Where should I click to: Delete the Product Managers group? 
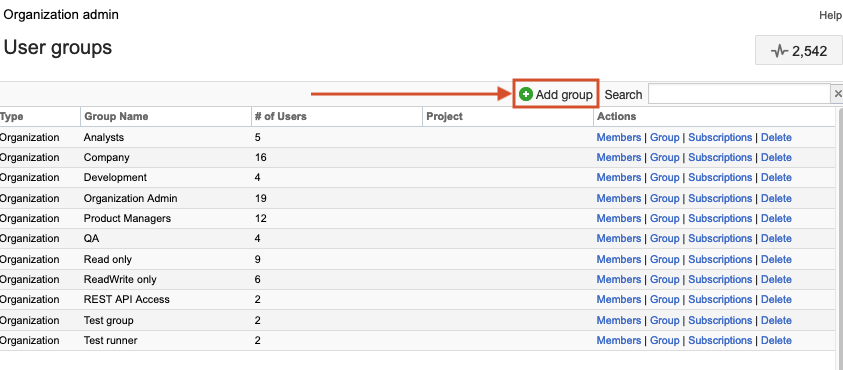pyautogui.click(x=776, y=218)
